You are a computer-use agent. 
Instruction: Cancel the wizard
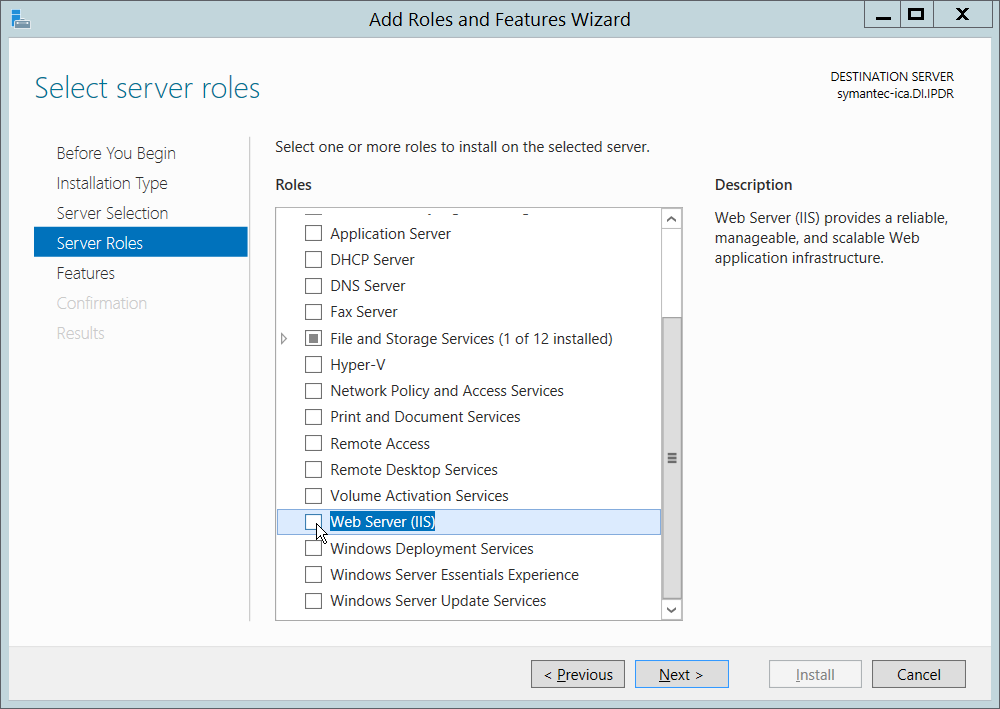tap(918, 674)
